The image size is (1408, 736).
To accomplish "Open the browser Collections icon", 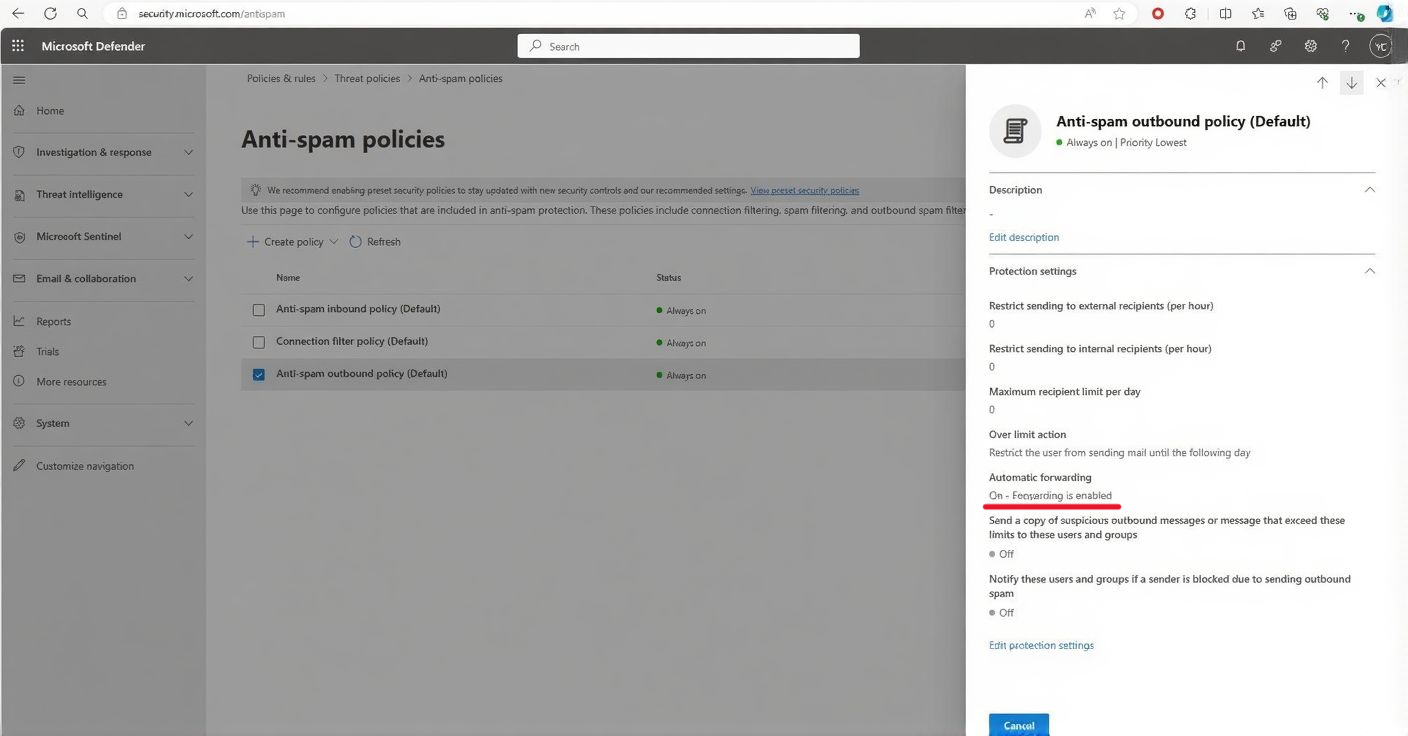I will (x=1290, y=14).
